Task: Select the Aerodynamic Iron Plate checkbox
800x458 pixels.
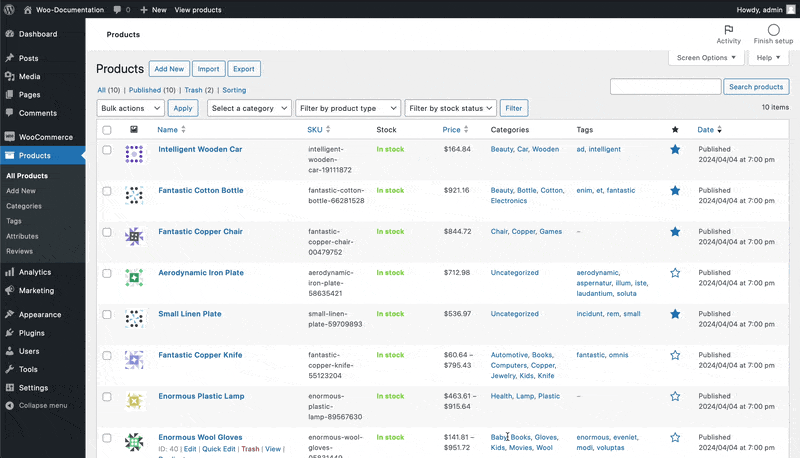Action: tap(107, 273)
